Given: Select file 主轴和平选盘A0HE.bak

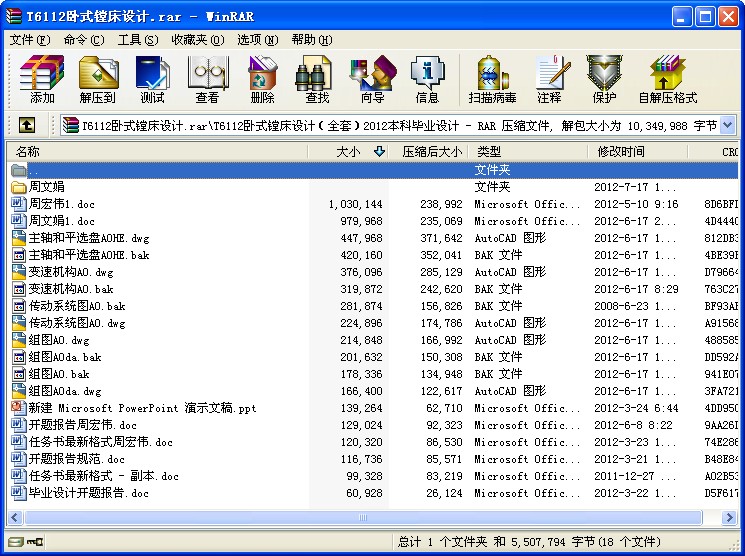Looking at the screenshot, I should coord(89,255).
